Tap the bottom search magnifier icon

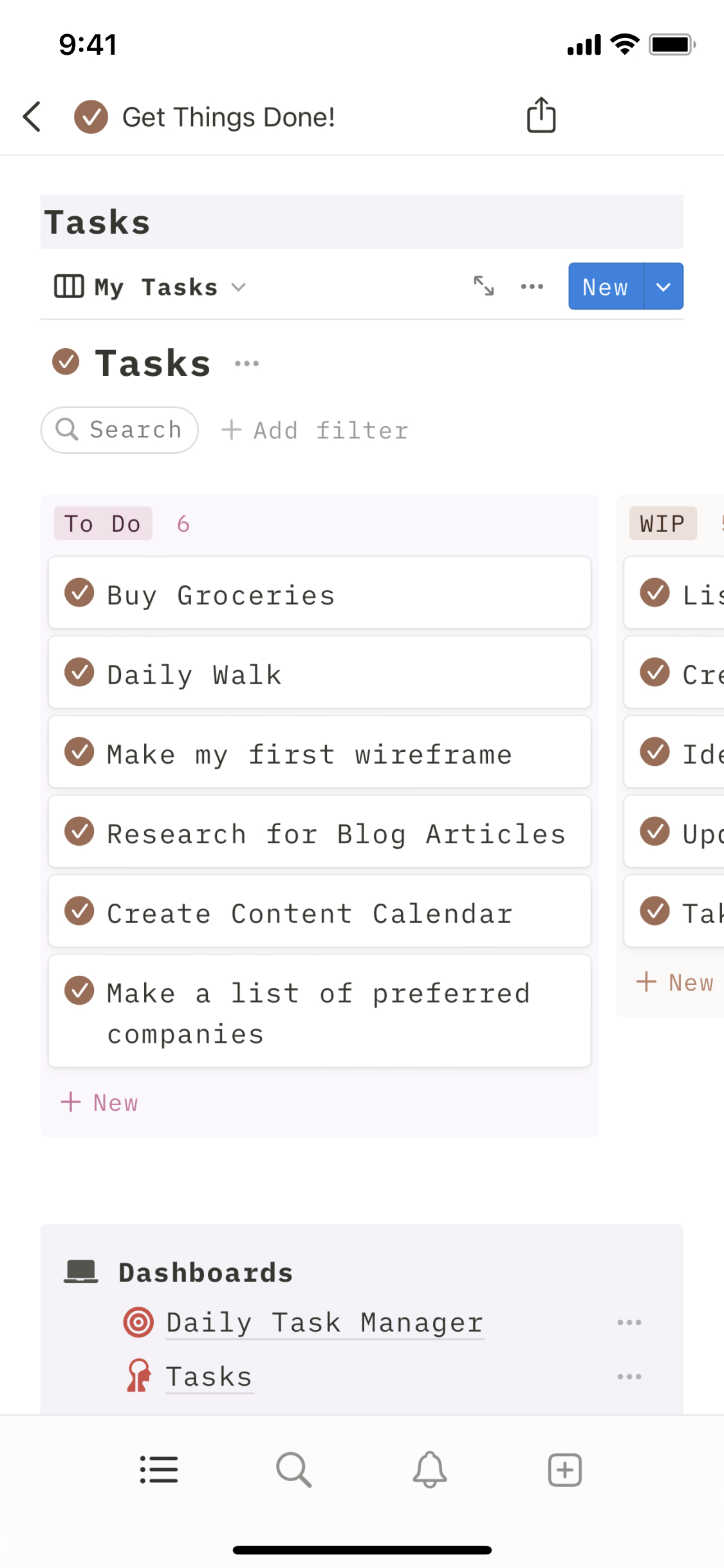293,1470
